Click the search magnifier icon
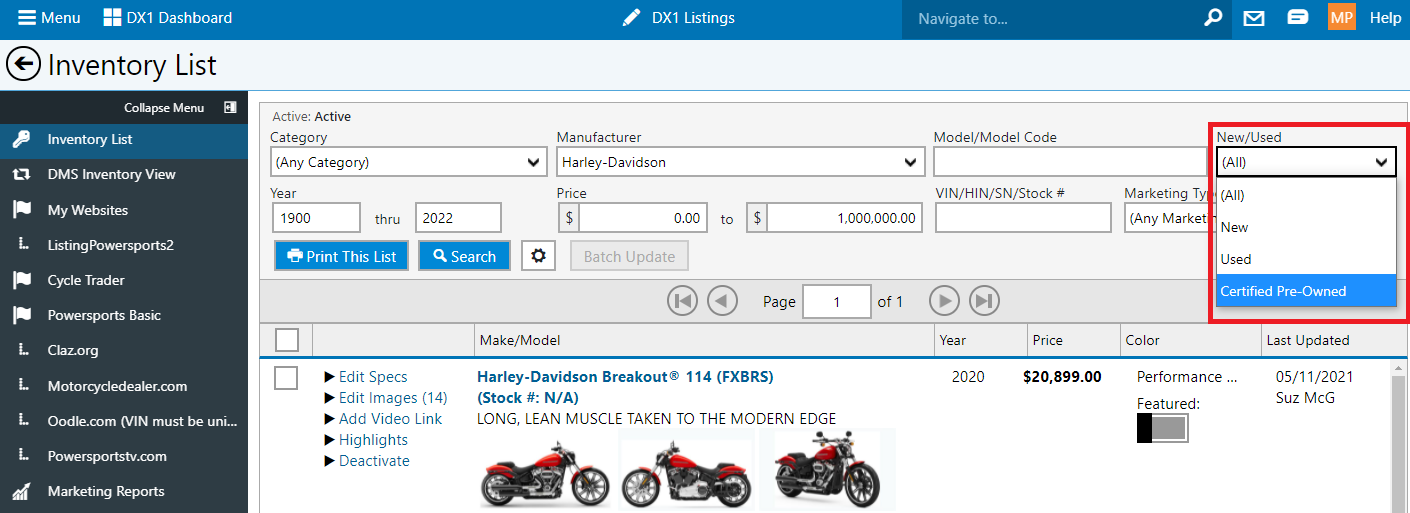 (1213, 18)
